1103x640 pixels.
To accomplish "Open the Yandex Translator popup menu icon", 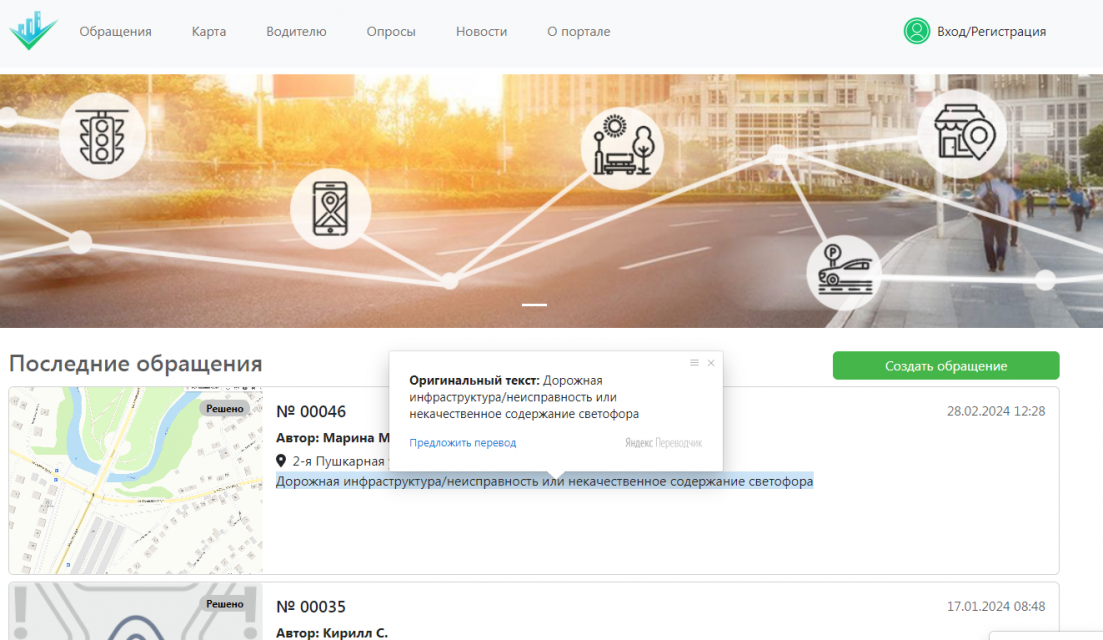I will [693, 363].
